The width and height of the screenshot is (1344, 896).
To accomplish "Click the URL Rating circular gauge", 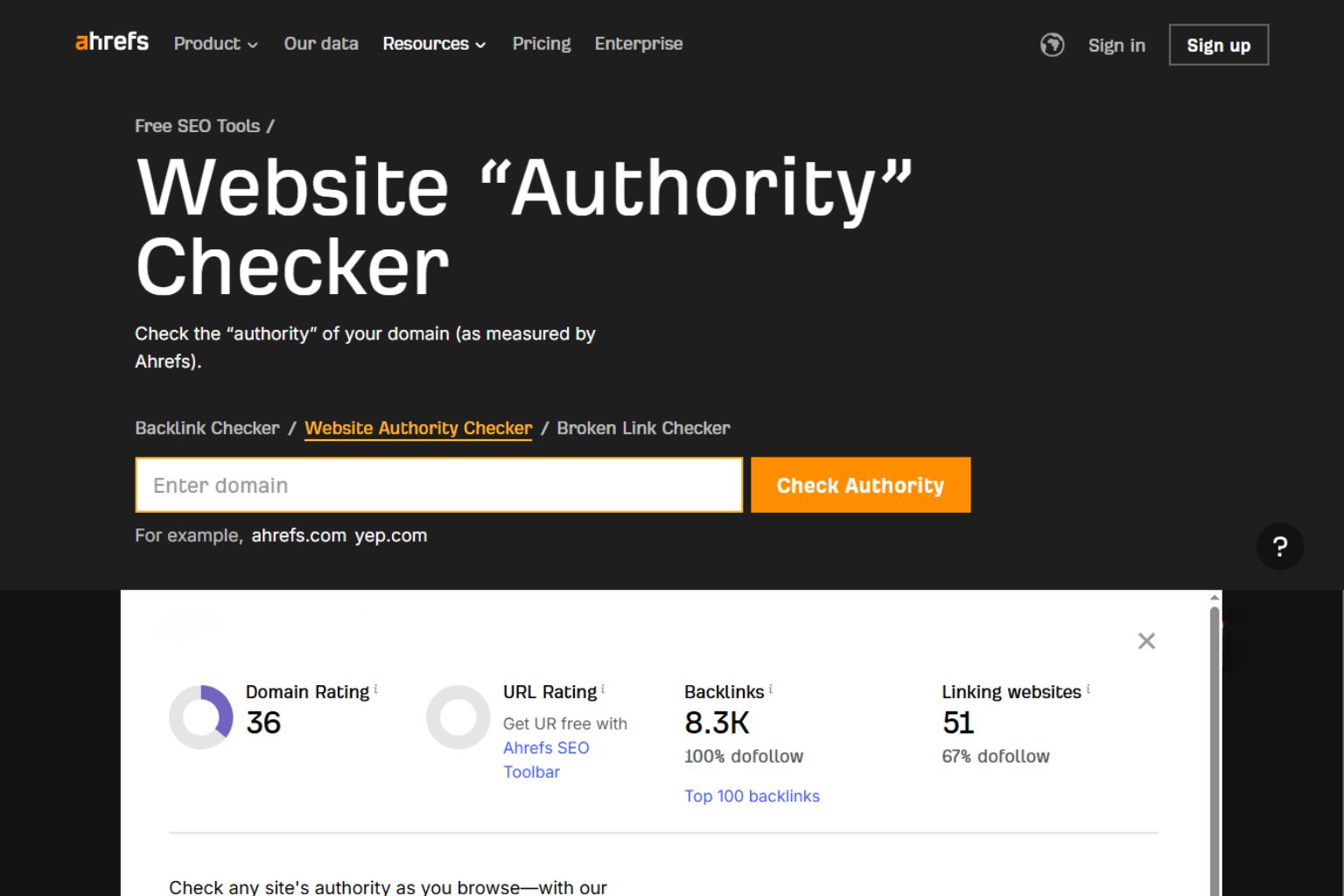I will click(458, 716).
